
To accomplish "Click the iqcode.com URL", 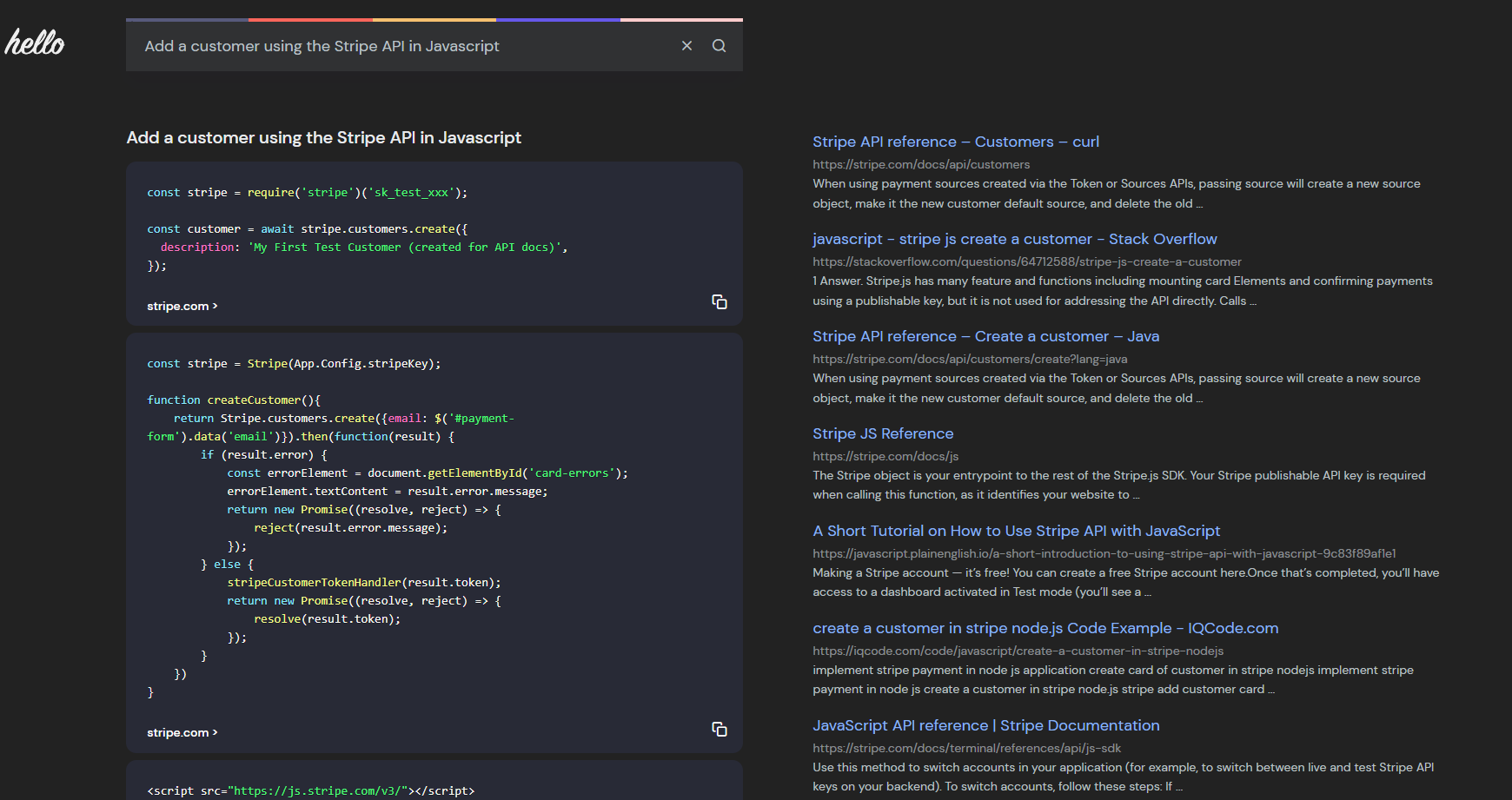I will 1018,651.
